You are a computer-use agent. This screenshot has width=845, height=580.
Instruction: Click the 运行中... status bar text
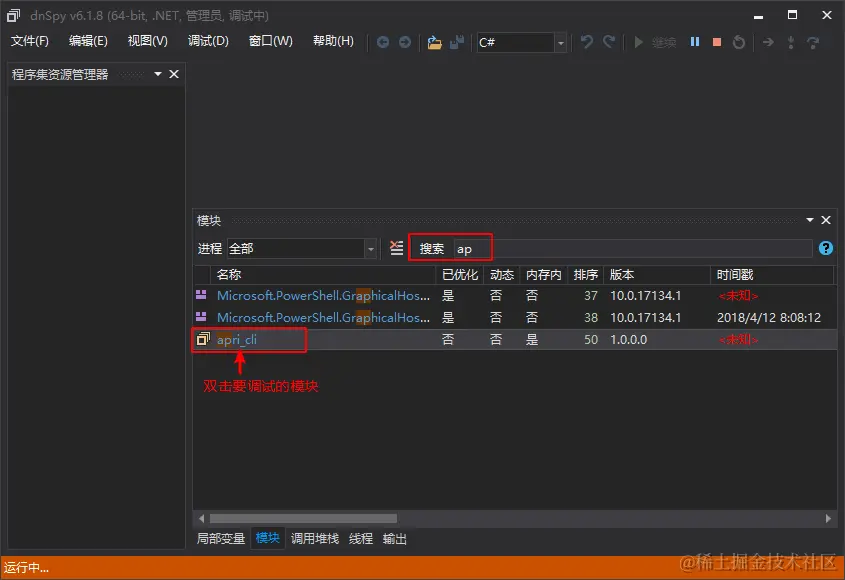point(26,568)
